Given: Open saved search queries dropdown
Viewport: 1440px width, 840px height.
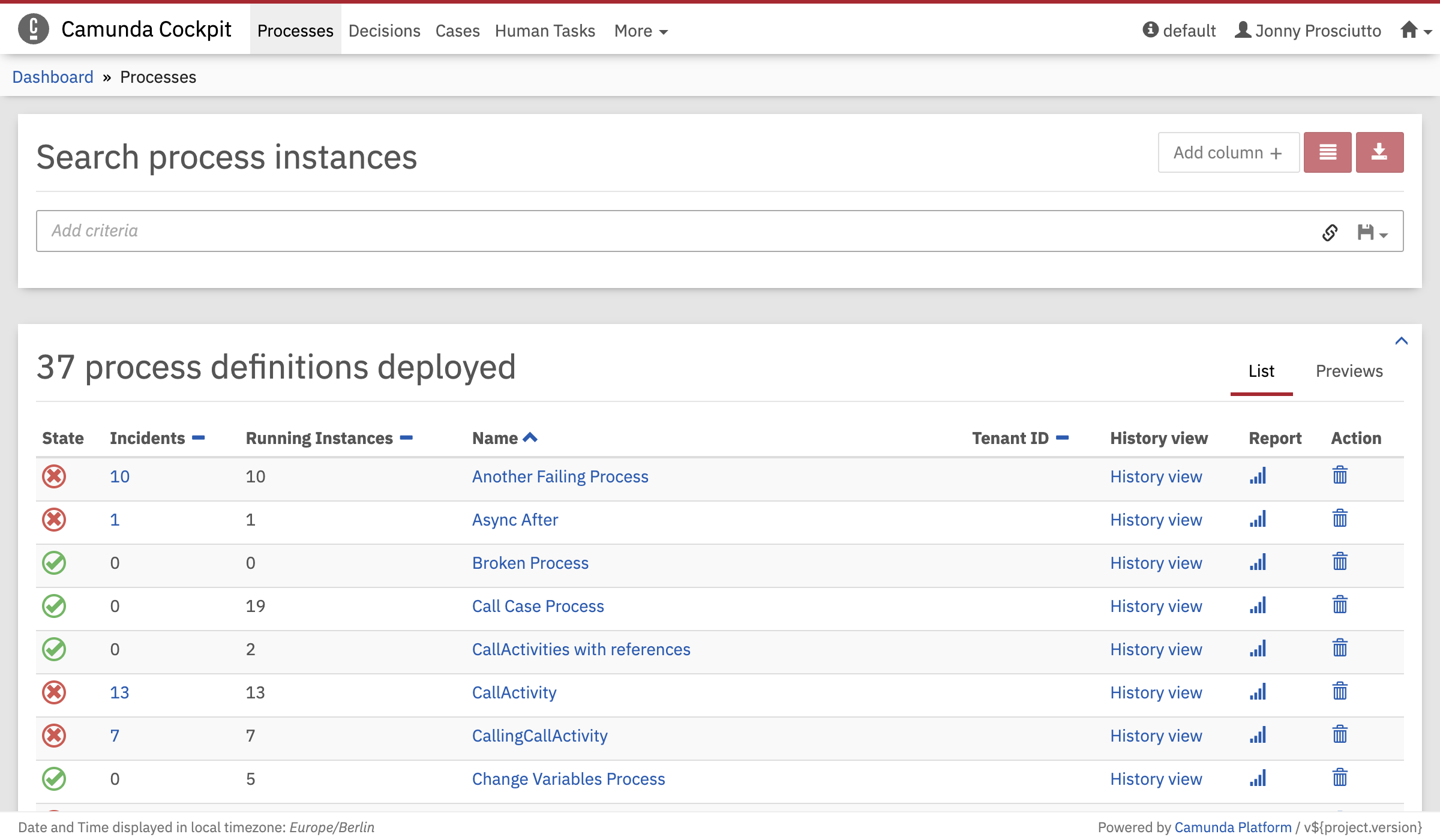Looking at the screenshot, I should 1372,232.
